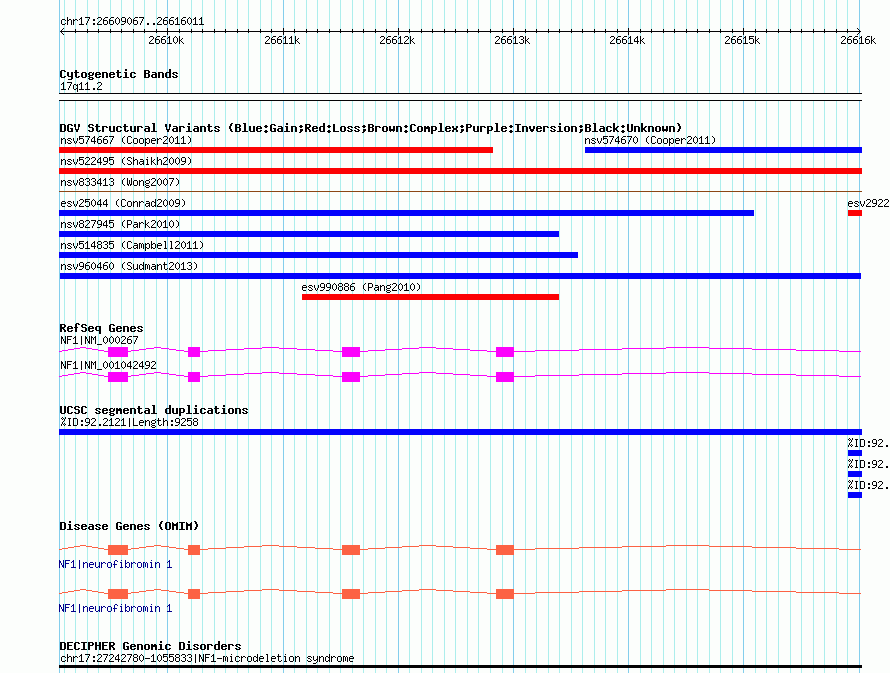The height and width of the screenshot is (673, 890).
Task: Click last exon box of NF1|NM_001042492 transcript
Action: (505, 377)
